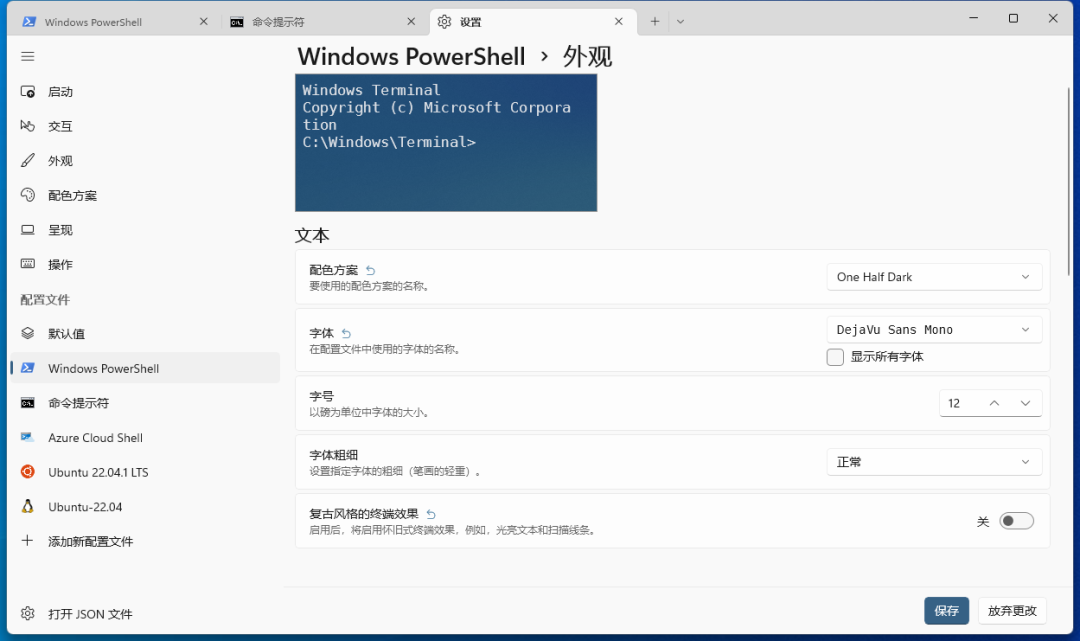Close the 设置 tab

[x=619, y=21]
